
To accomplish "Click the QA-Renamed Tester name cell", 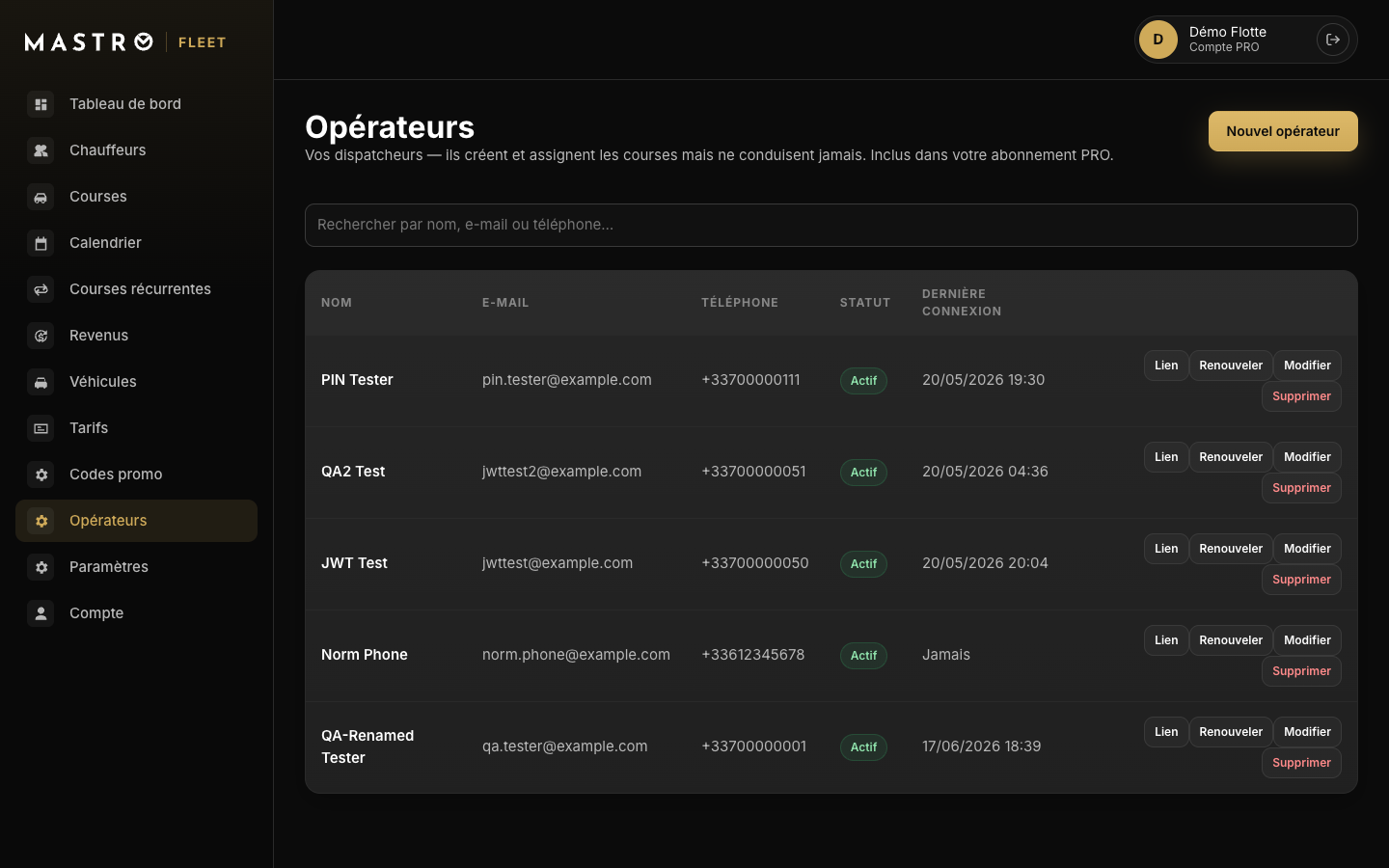I will [x=368, y=746].
